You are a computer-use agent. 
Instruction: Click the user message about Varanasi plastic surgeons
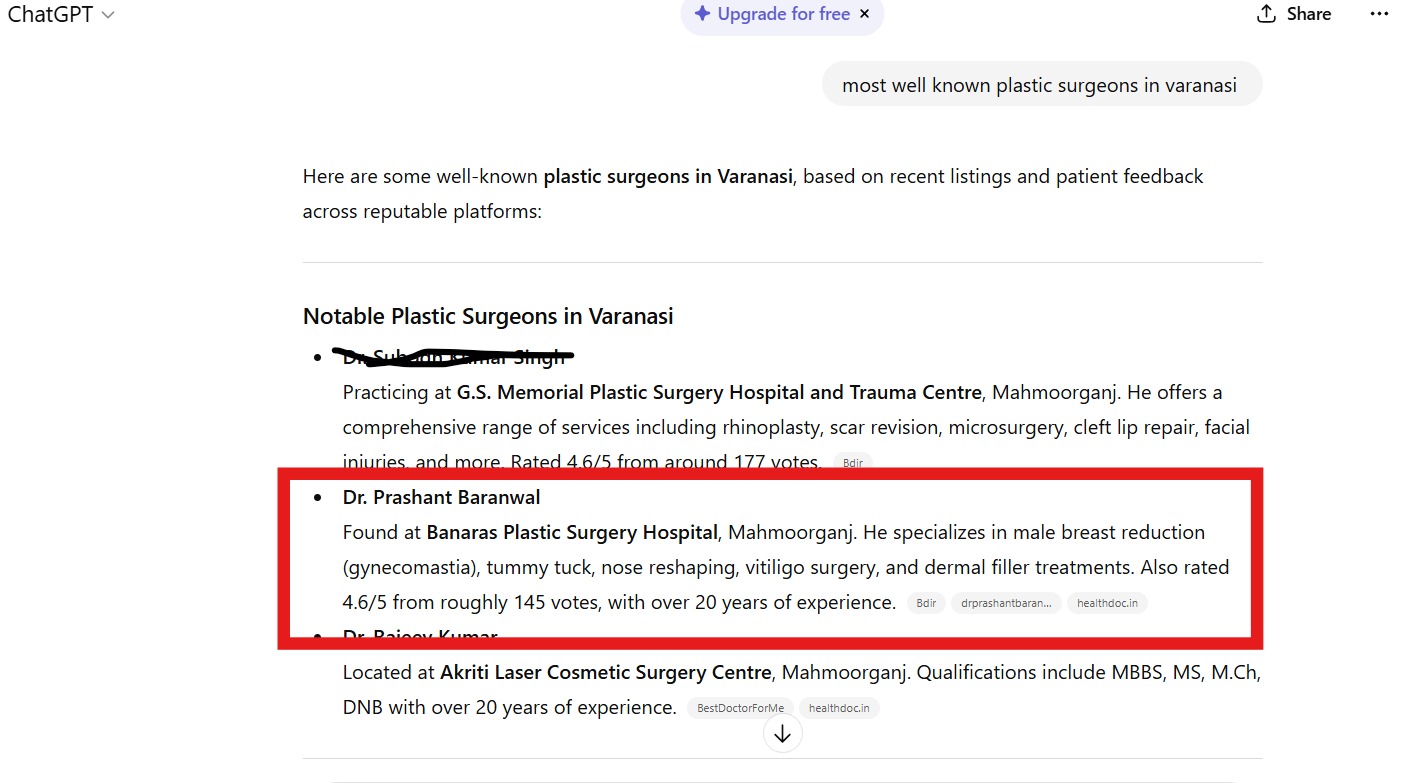pos(1040,85)
